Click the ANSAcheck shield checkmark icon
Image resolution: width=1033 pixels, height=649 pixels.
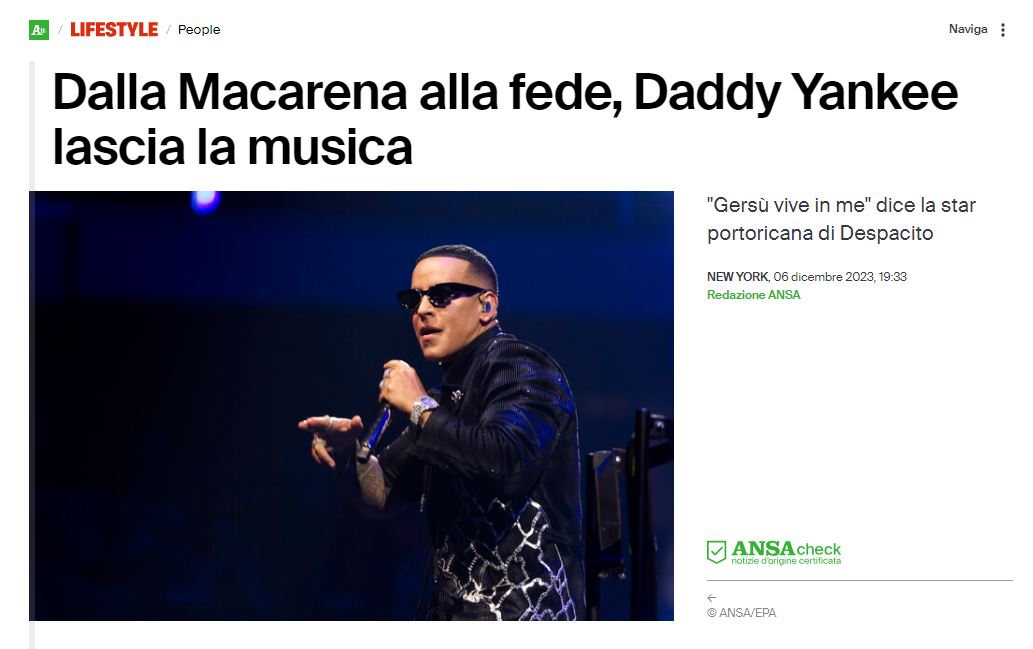[716, 551]
